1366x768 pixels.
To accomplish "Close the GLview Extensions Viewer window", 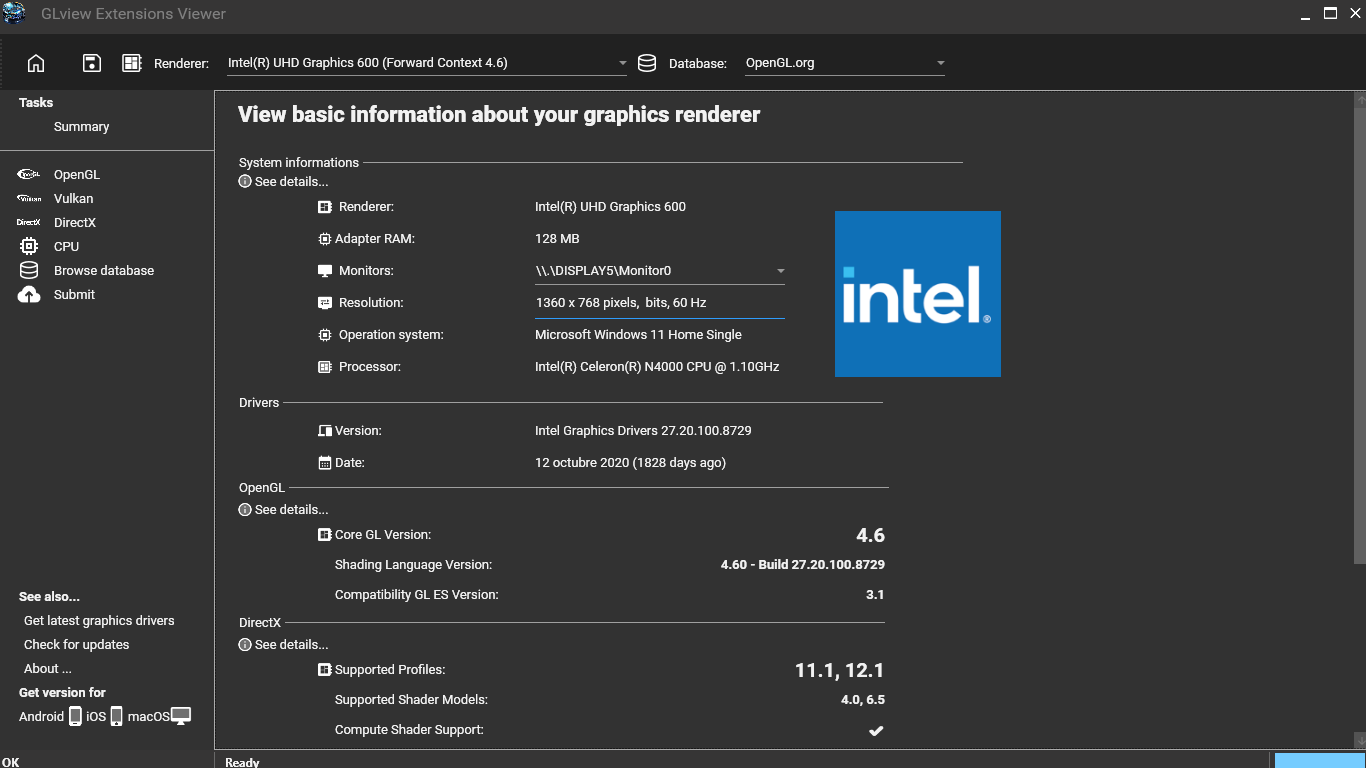I will [1355, 14].
